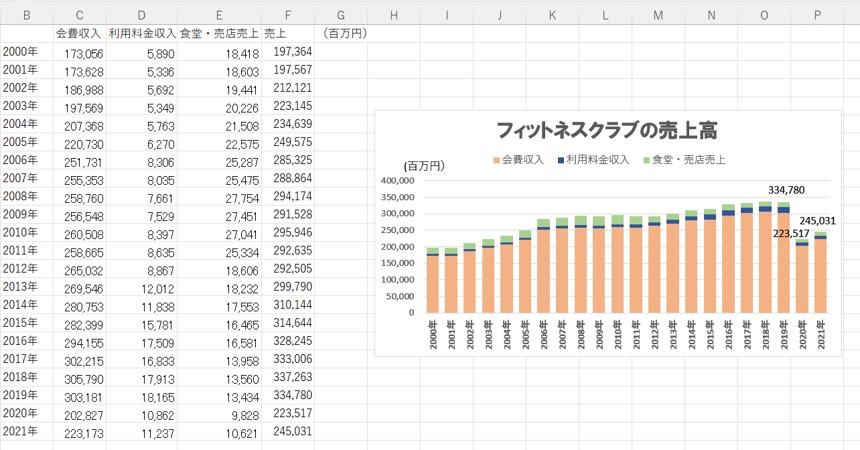
Task: Click cell with value 9,828
Action: [219, 415]
